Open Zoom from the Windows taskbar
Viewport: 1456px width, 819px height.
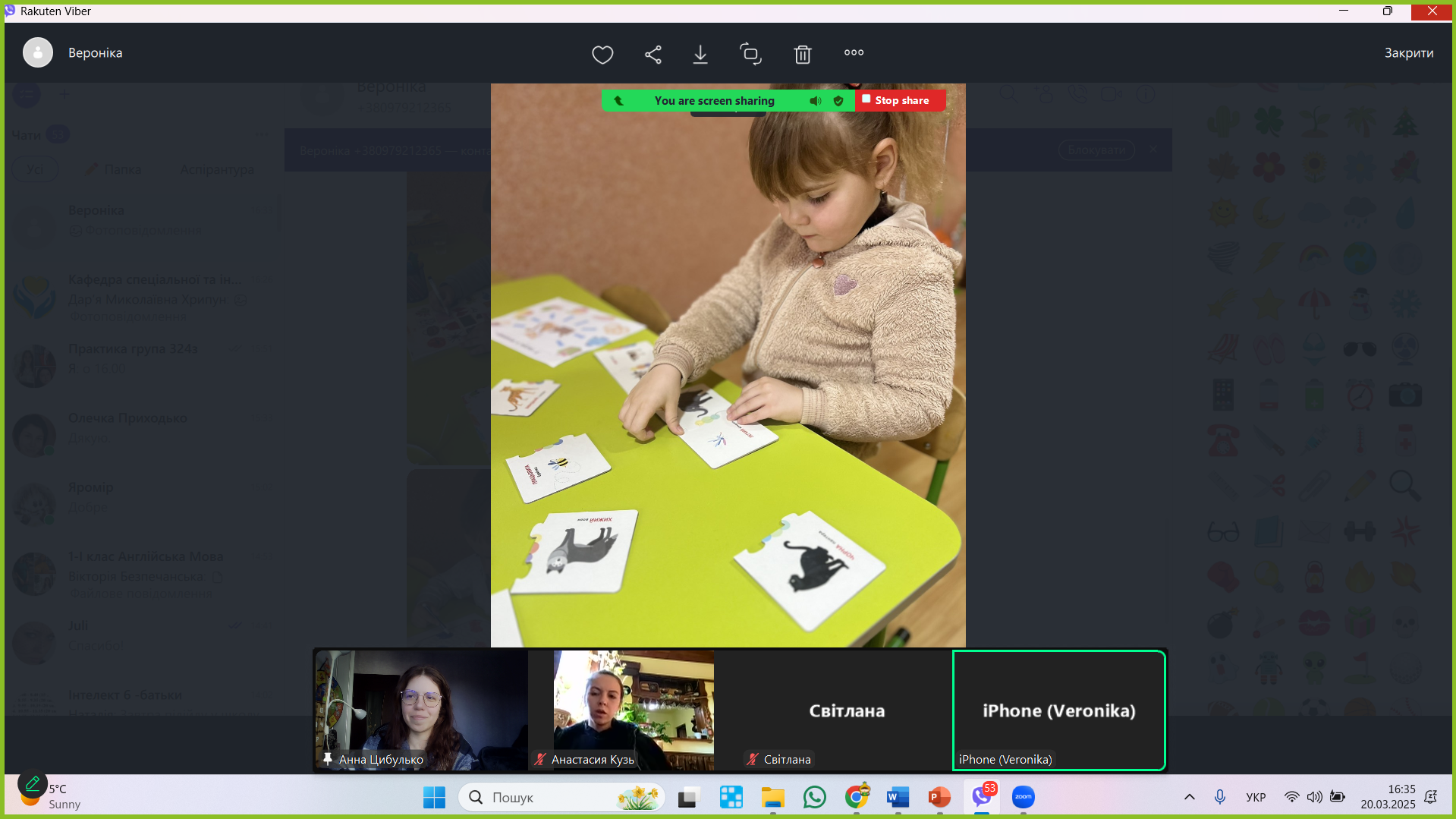(1023, 797)
